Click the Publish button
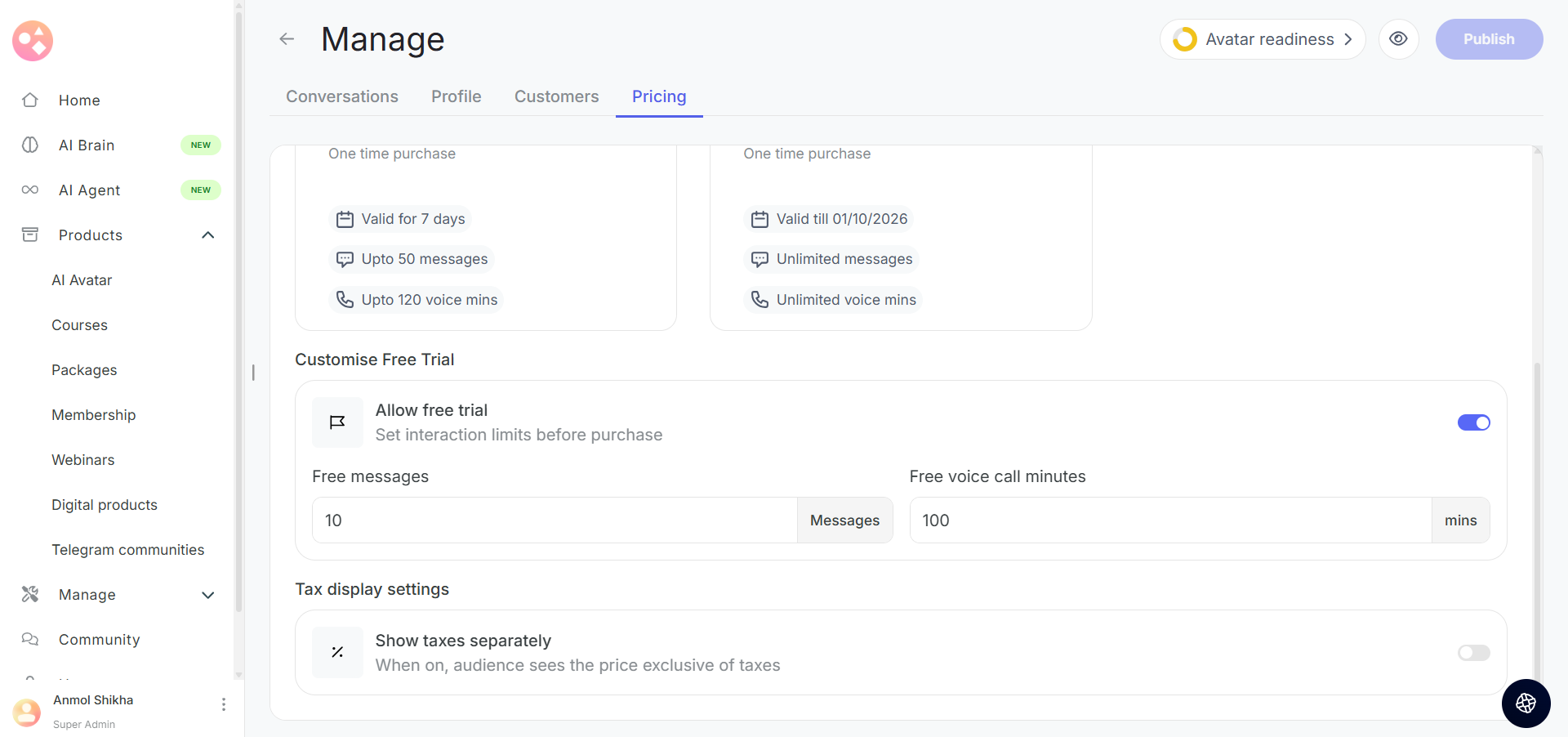The height and width of the screenshot is (737, 1568). [1489, 39]
